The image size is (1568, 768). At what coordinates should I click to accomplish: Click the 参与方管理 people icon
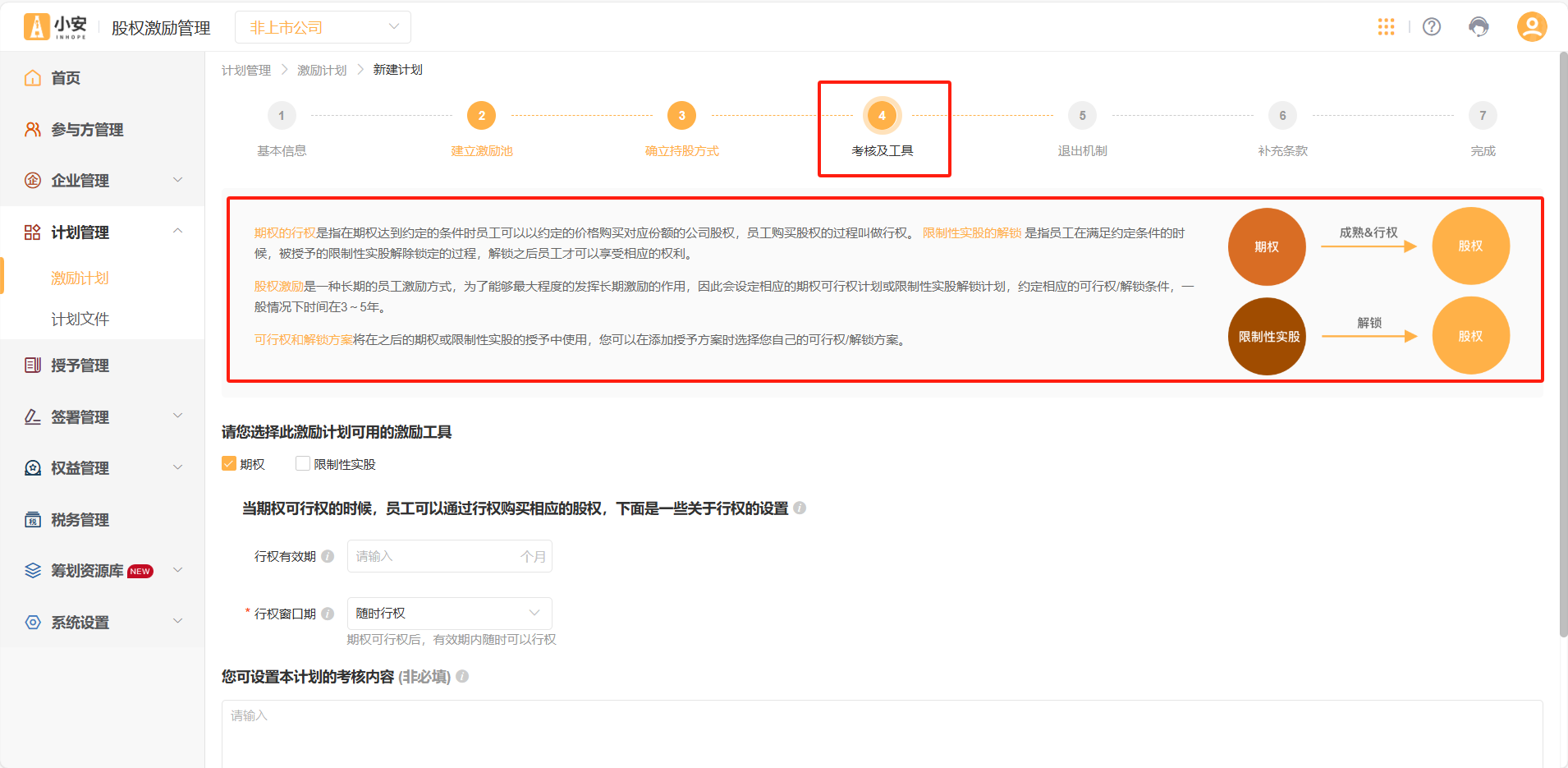pyautogui.click(x=33, y=130)
